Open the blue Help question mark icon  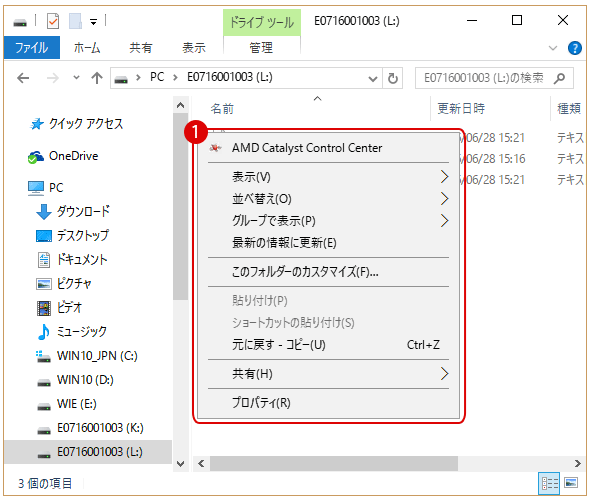click(574, 48)
